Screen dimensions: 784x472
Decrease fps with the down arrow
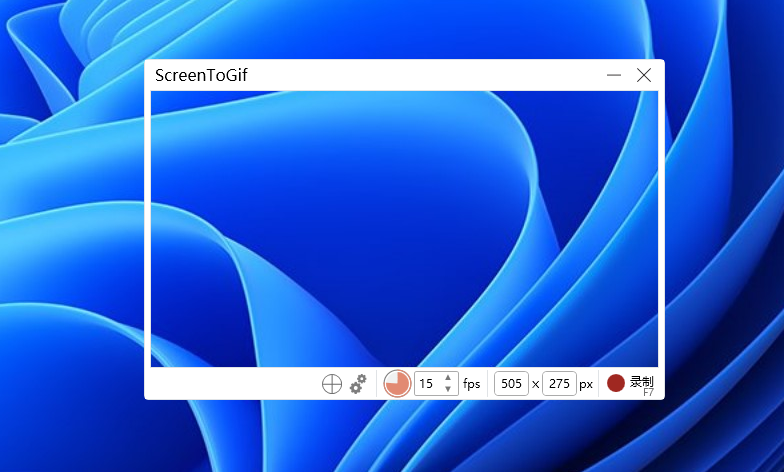point(448,389)
